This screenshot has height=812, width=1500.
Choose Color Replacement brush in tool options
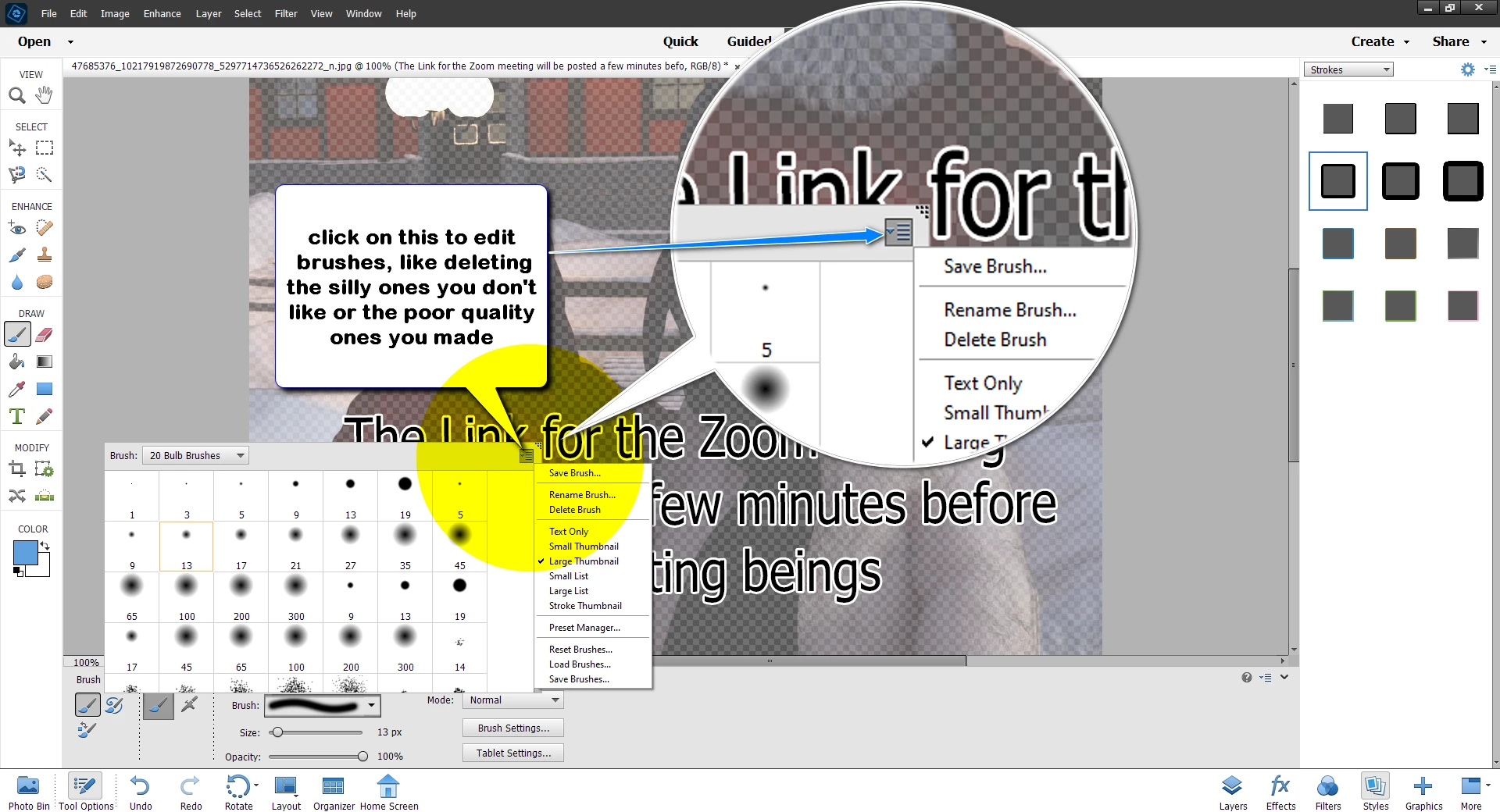(87, 731)
